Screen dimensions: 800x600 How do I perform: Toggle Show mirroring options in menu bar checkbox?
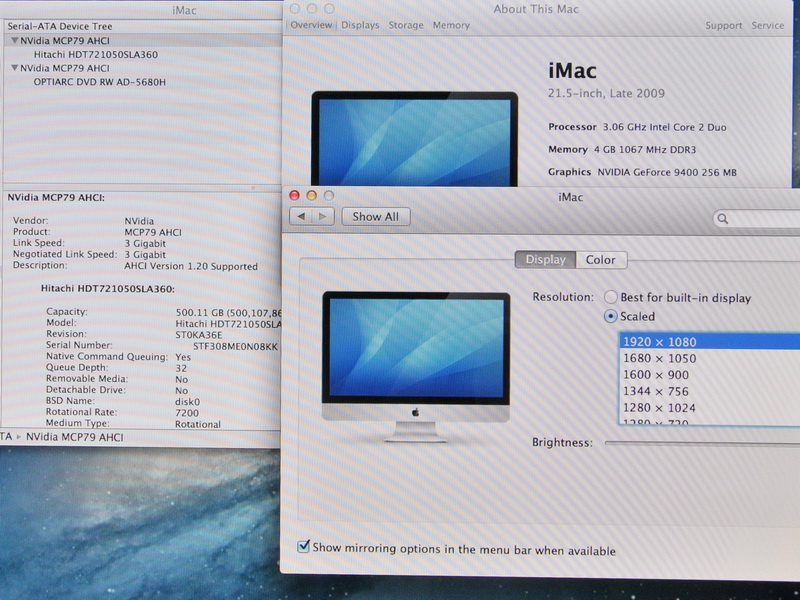click(304, 546)
